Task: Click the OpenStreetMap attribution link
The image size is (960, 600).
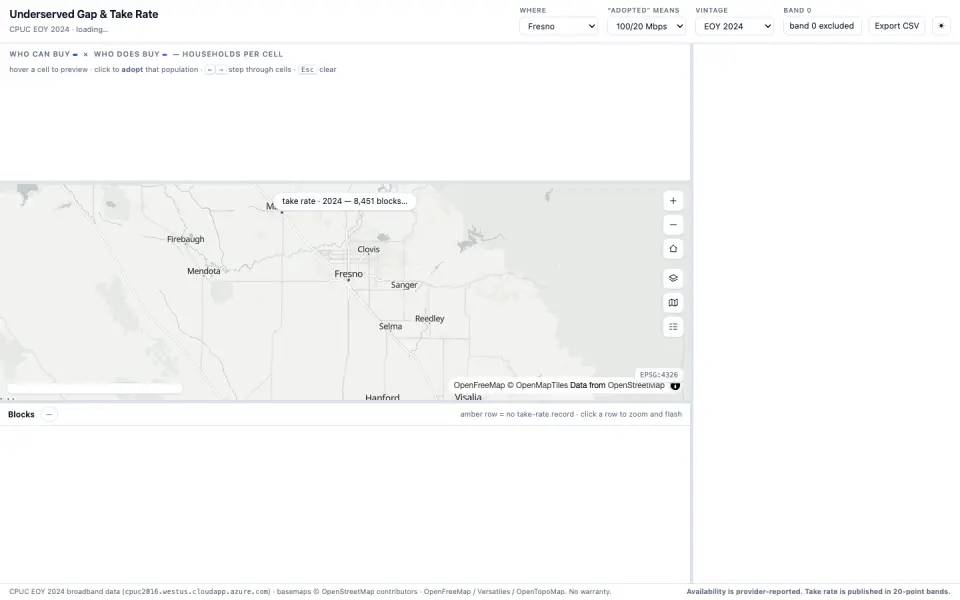Action: pyautogui.click(x=636, y=385)
